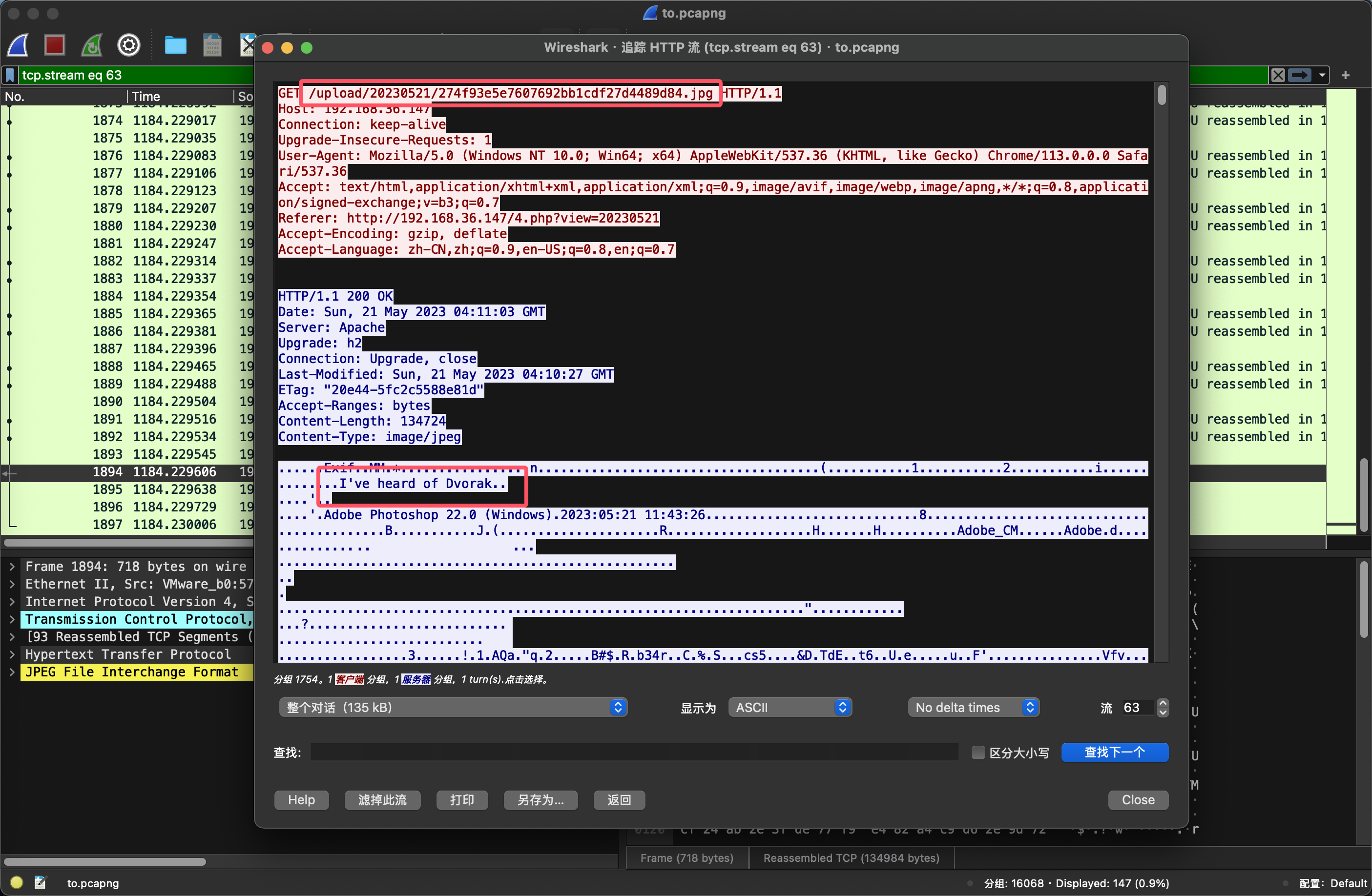Viewport: 1372px width, 896px height.
Task: Click the stream content vertical scrollbar thumb
Action: pos(1162,95)
